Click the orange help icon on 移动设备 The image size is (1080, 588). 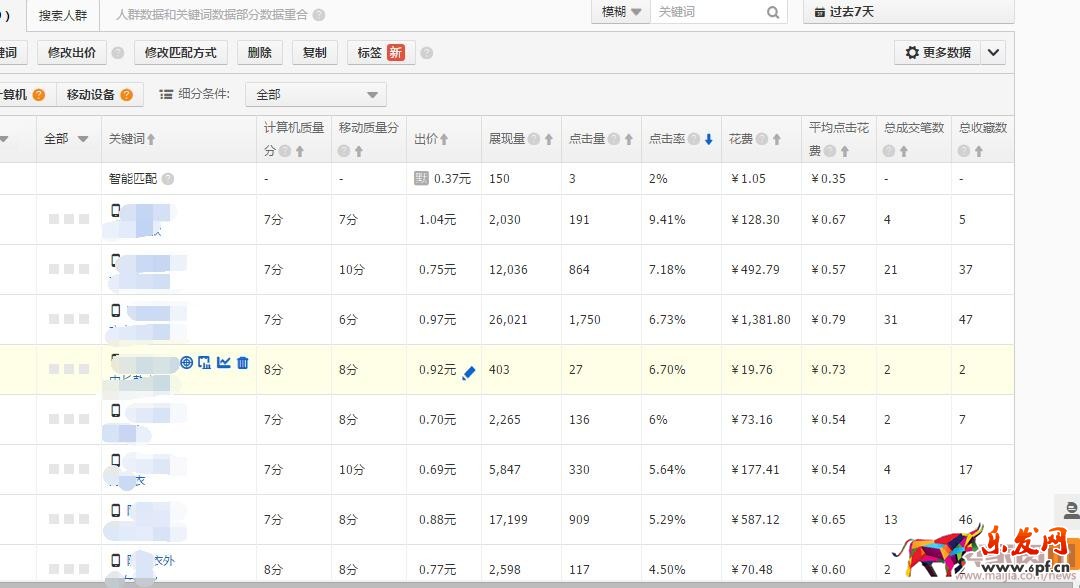click(x=127, y=95)
